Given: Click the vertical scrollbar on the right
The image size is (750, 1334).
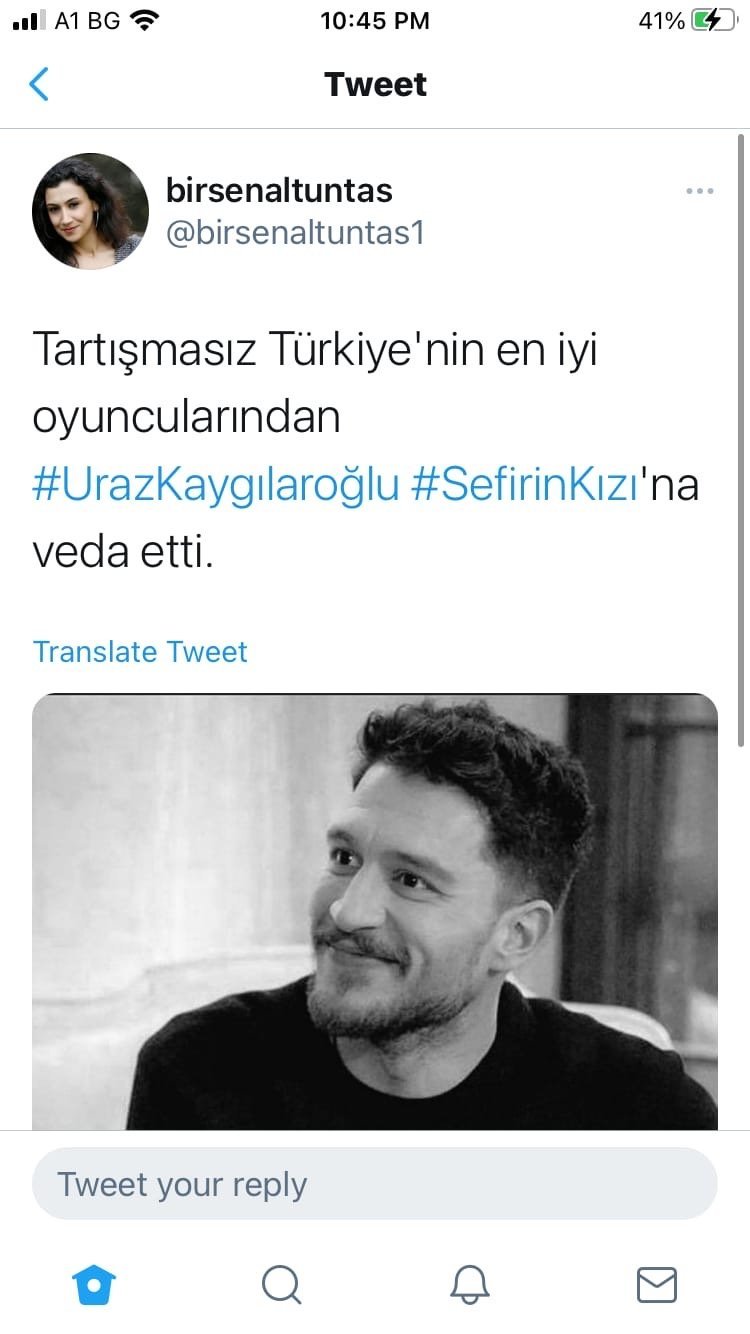Looking at the screenshot, I should (741, 440).
